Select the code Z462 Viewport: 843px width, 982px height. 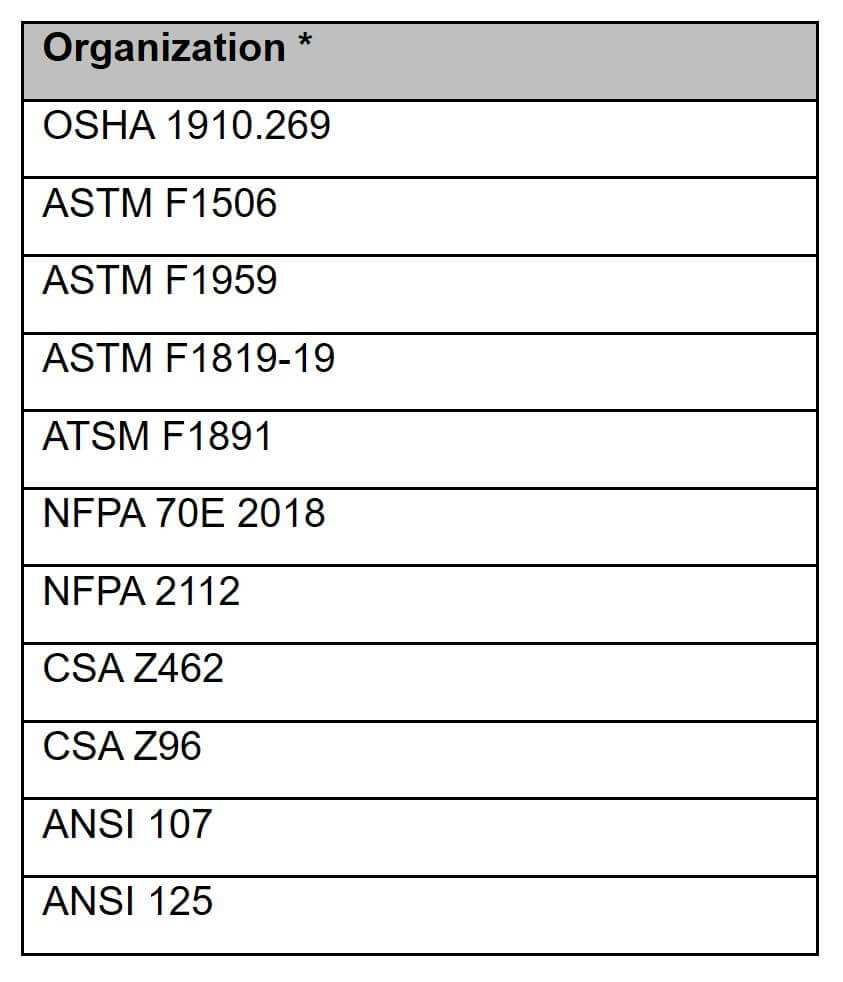tap(178, 668)
